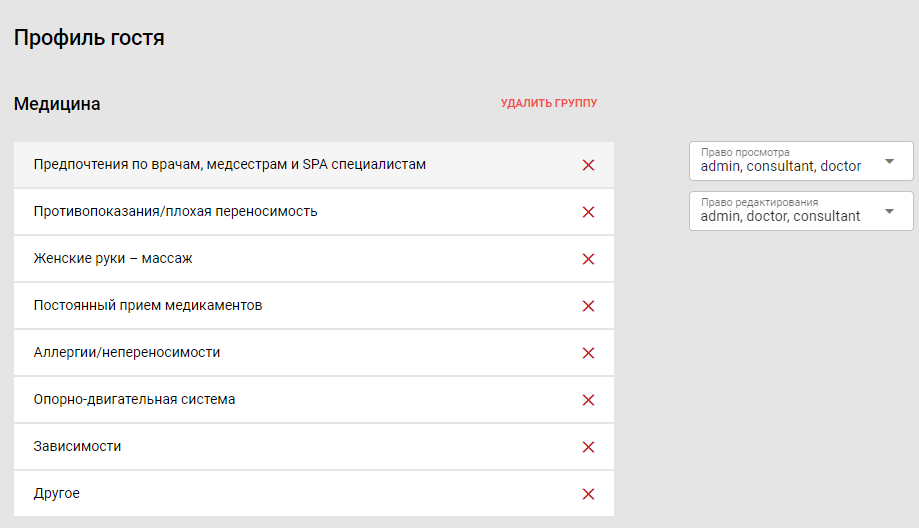Select the 'Зависимости' list row
919x528 pixels.
pos(78,447)
